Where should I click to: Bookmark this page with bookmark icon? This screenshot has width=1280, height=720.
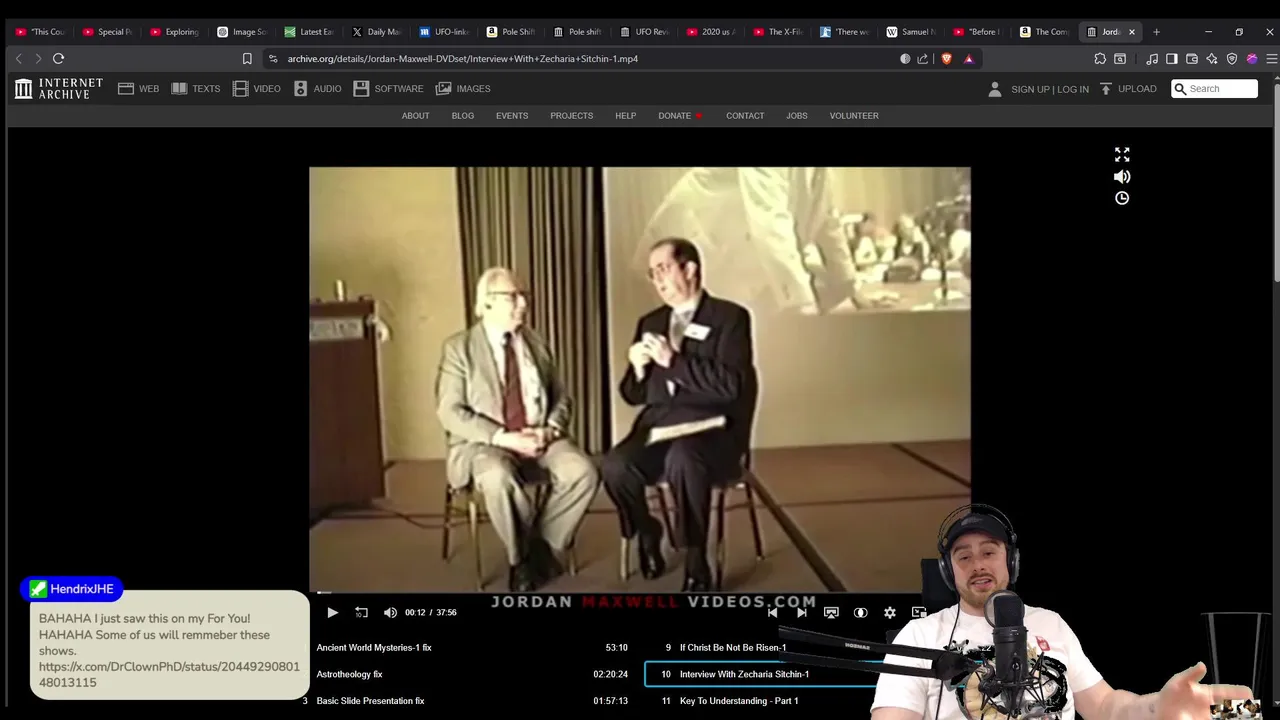point(247,59)
